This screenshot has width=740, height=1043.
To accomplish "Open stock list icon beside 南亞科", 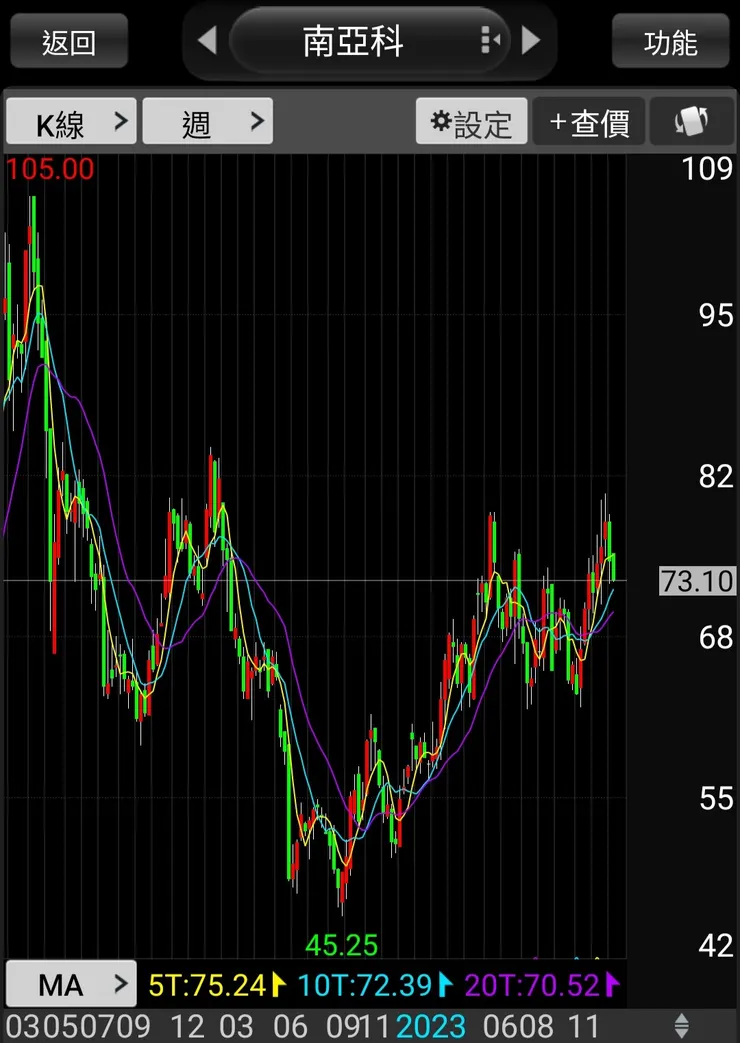I will tap(490, 41).
